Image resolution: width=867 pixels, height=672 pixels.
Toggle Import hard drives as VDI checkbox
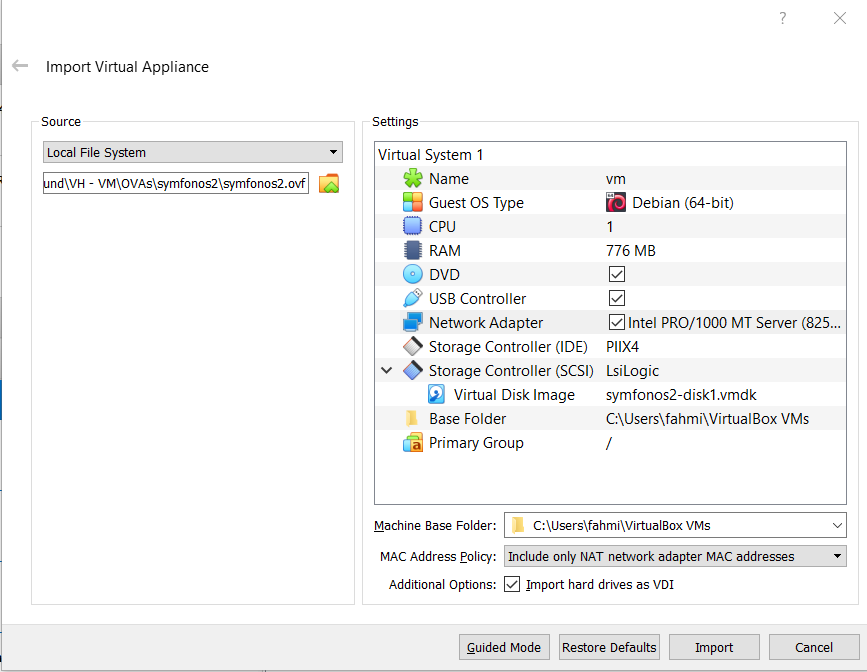tap(512, 584)
